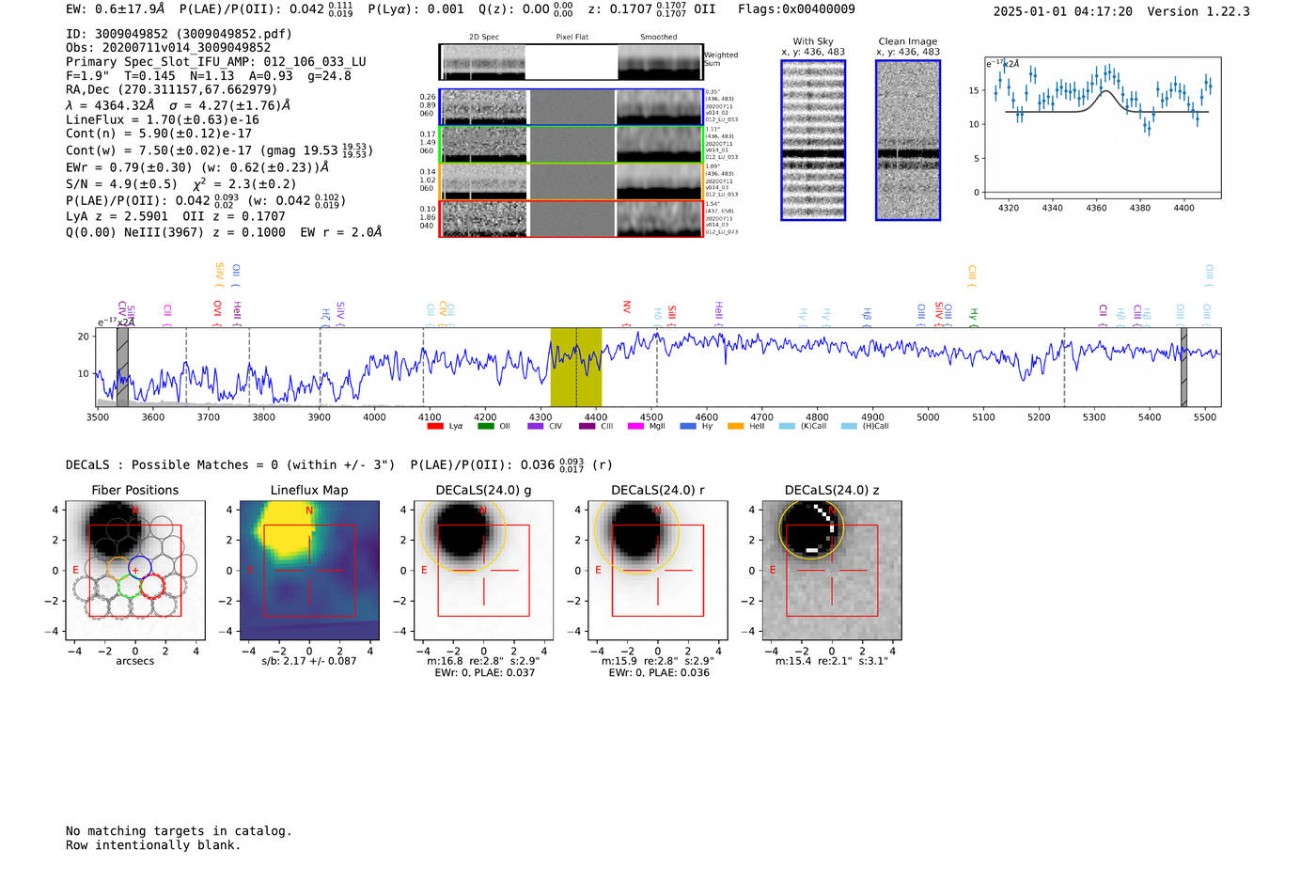Click the blue Hγ legend swatch

coord(688,427)
